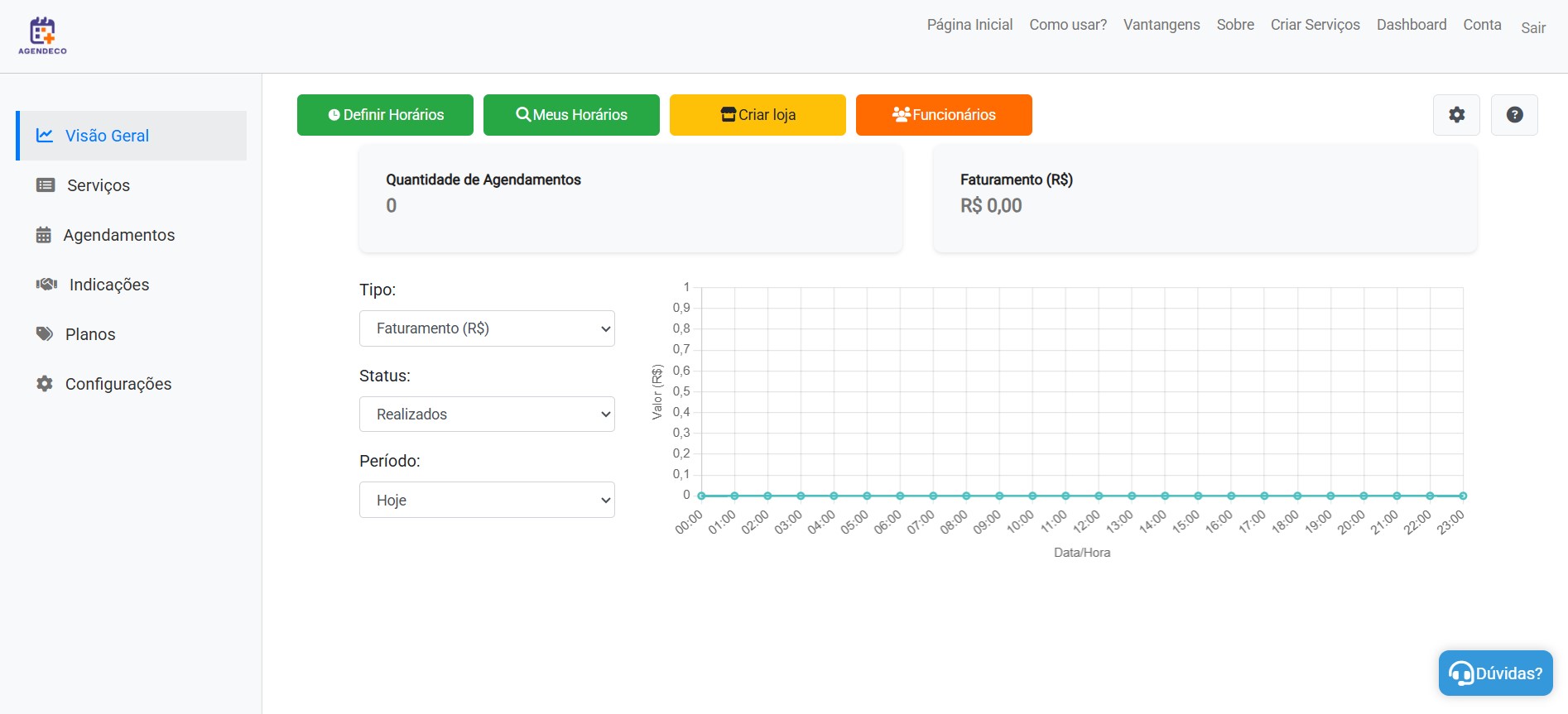The height and width of the screenshot is (714, 1568).
Task: Open the Status dropdown Realizados
Action: tap(487, 415)
